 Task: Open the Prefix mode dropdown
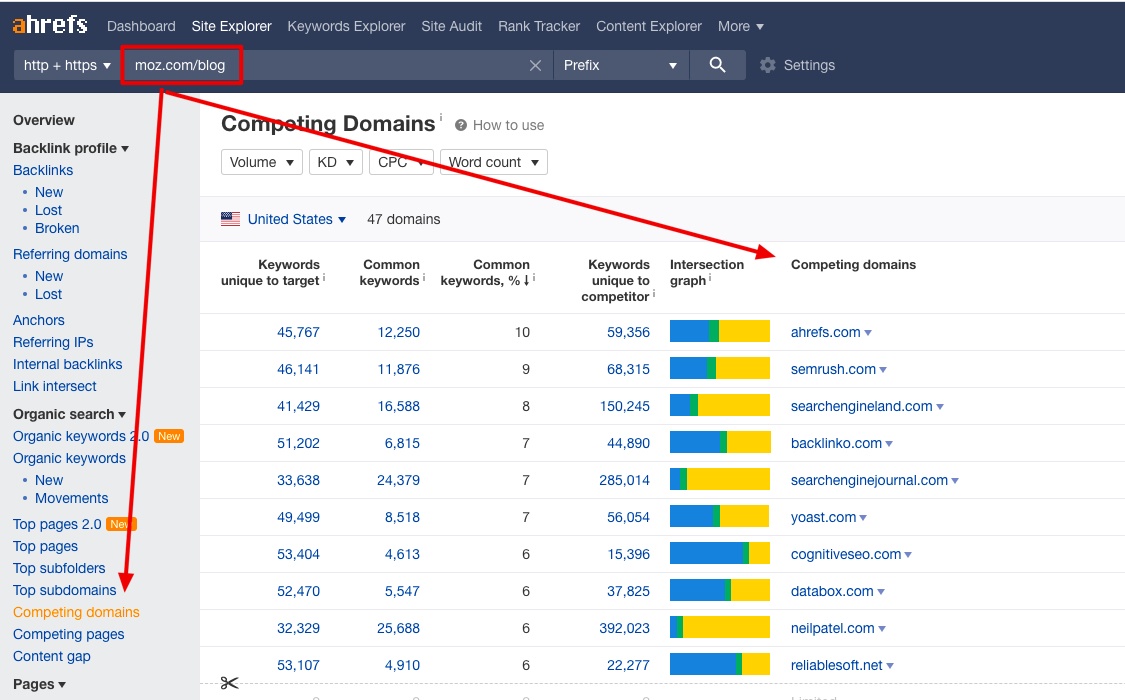(x=621, y=65)
